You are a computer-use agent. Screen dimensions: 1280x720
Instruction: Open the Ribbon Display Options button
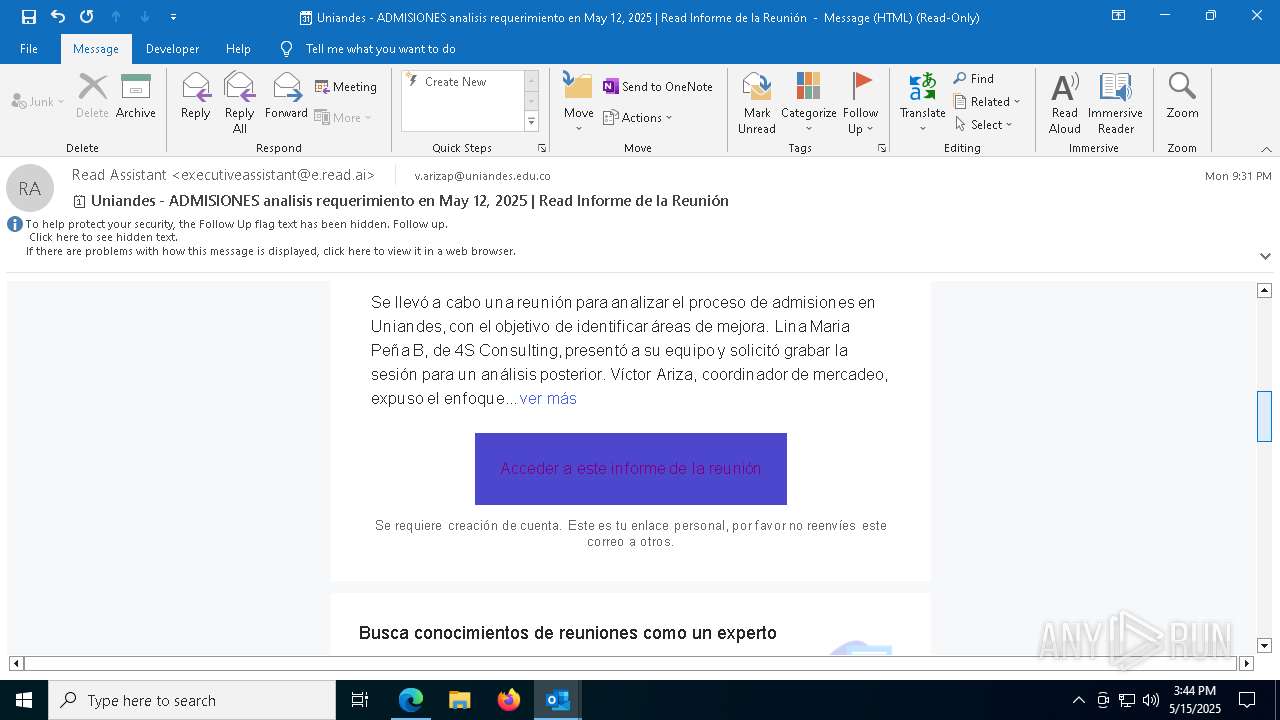pos(1119,16)
